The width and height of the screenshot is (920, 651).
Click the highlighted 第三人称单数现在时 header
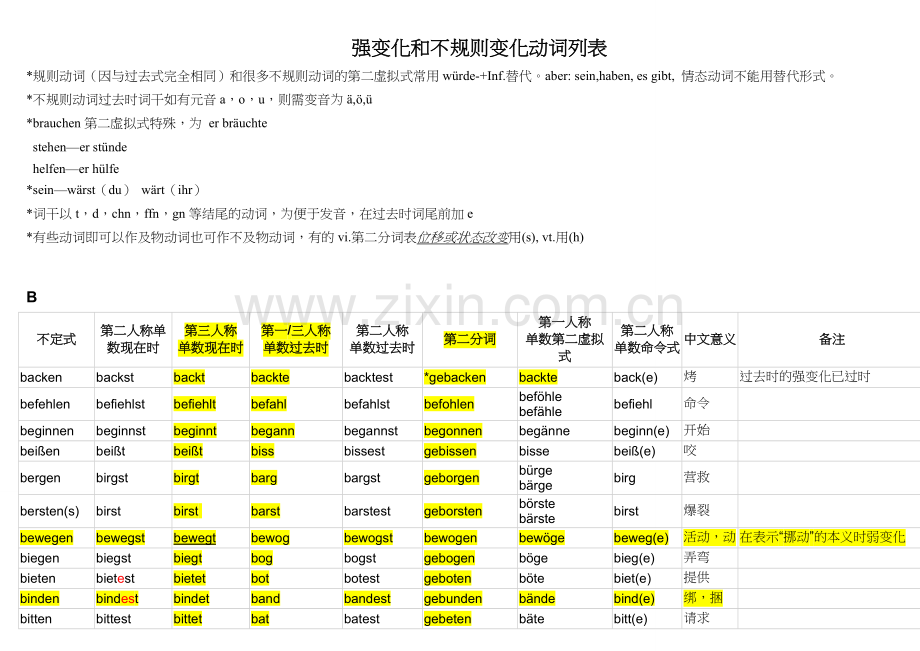[209, 339]
